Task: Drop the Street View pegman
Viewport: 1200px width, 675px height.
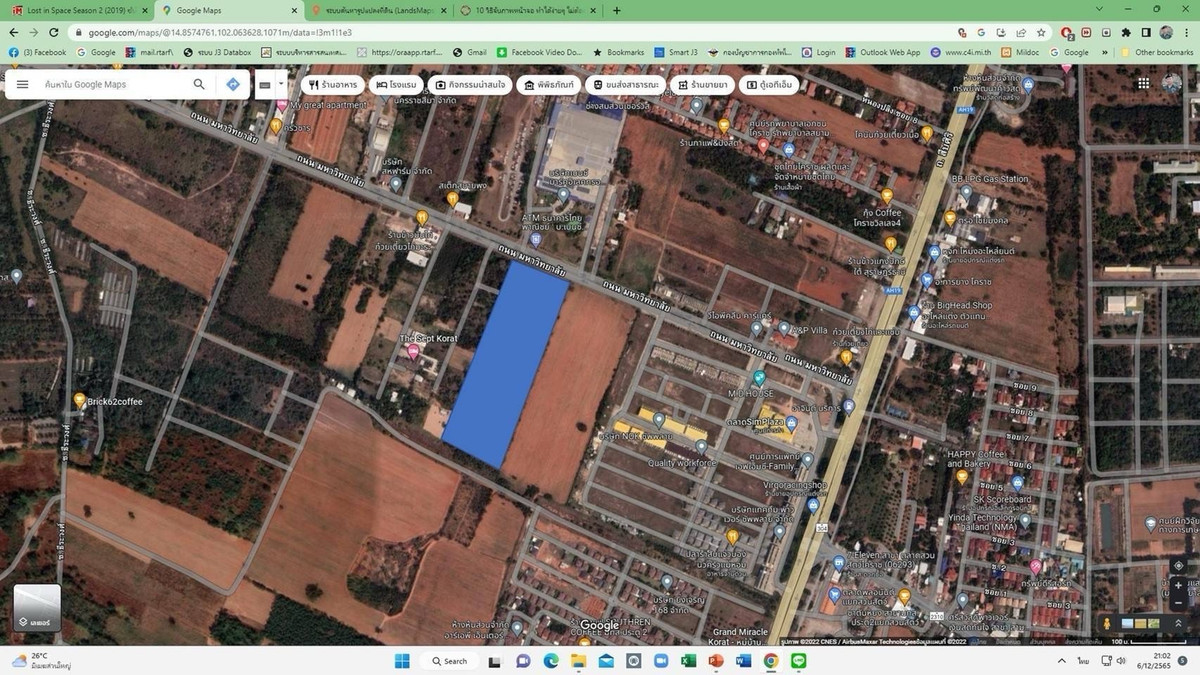Action: click(1107, 623)
